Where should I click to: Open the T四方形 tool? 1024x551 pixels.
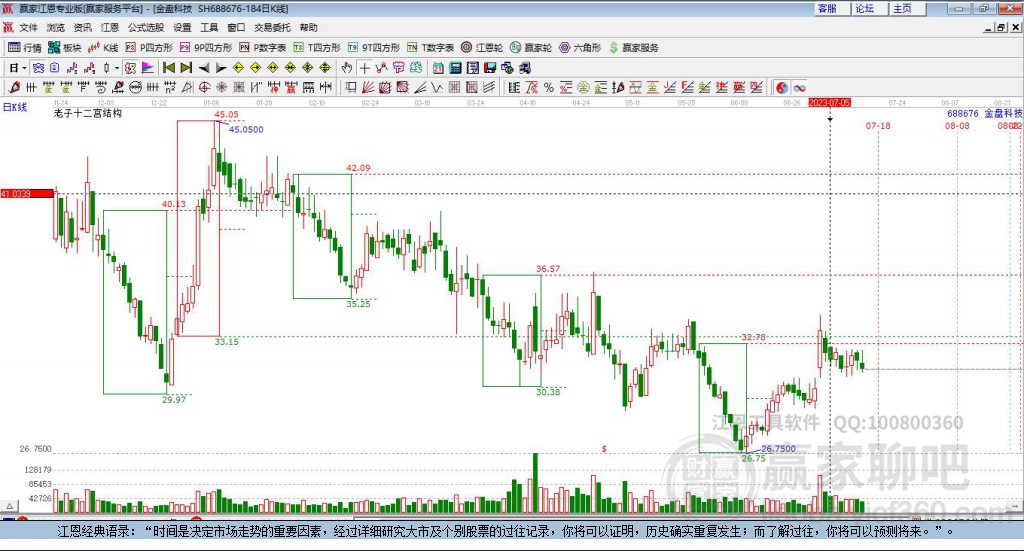317,48
